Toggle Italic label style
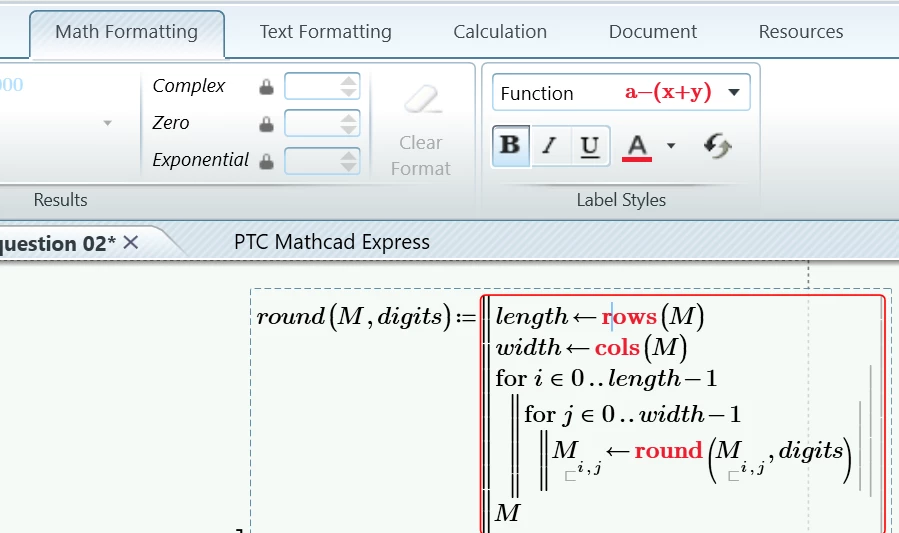The width and height of the screenshot is (899, 533). coord(550,146)
